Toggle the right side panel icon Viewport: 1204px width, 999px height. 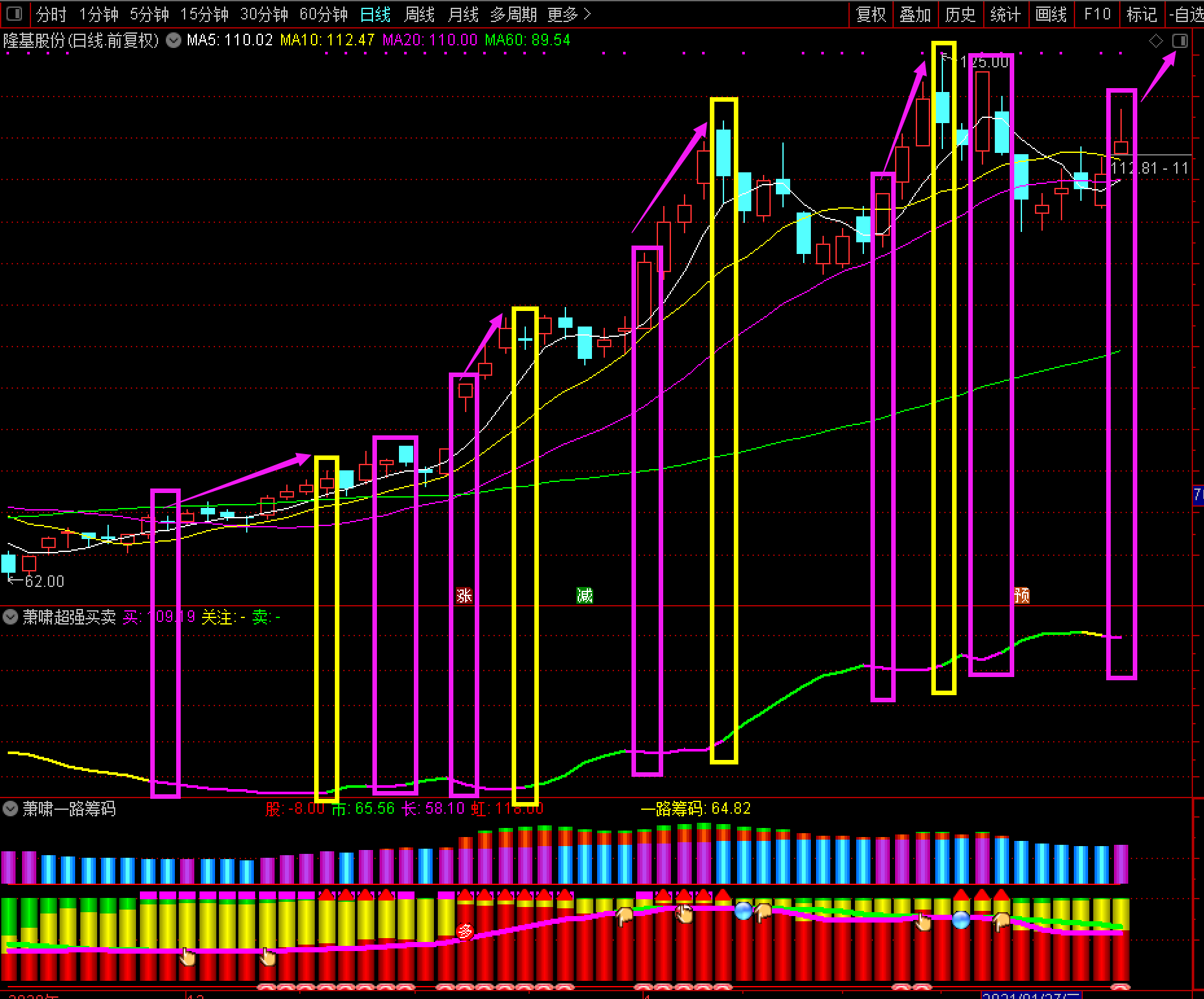(x=1179, y=41)
